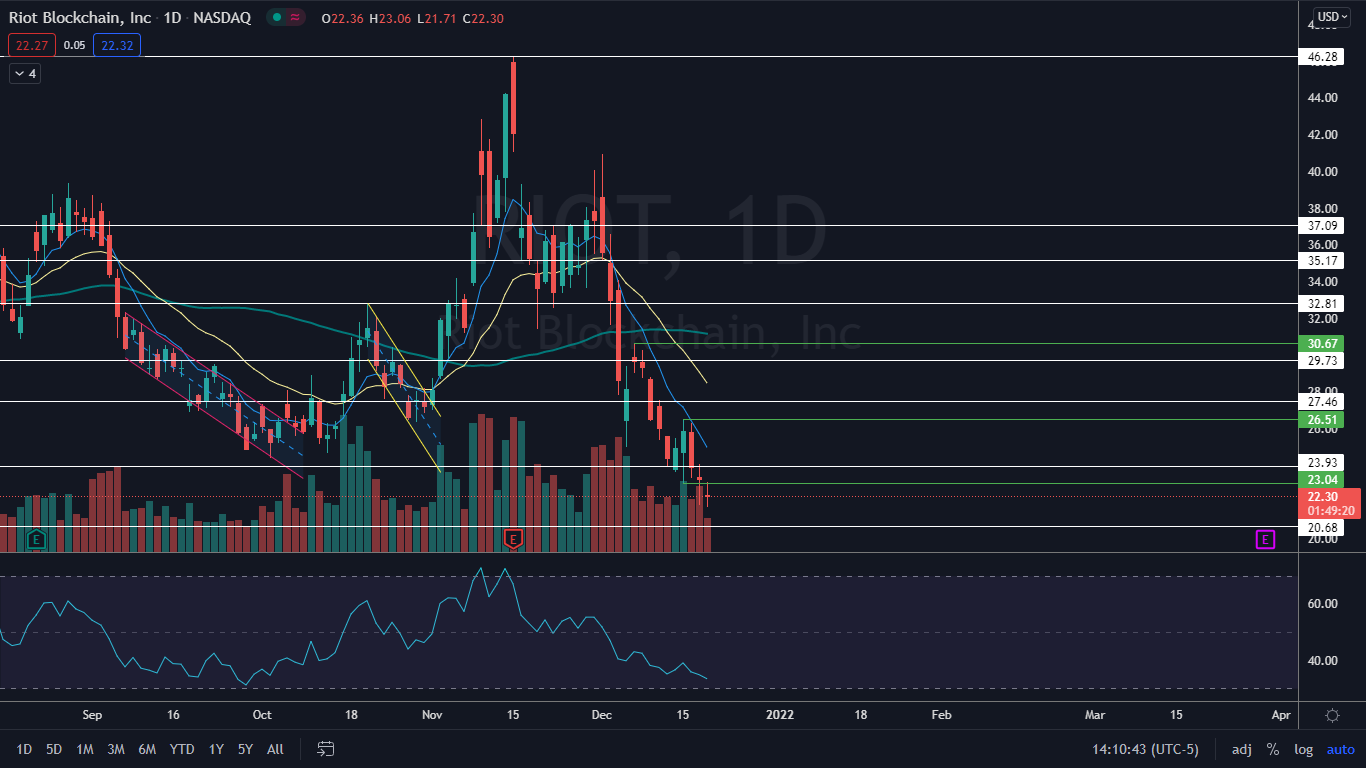
Task: Click the Mar label on time axis
Action: 1095,715
